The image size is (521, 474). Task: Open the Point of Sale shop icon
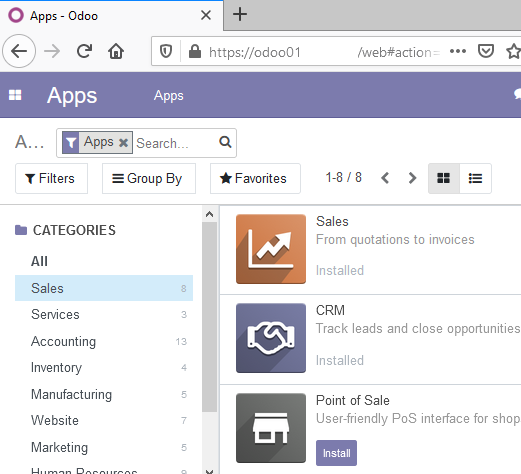point(271,428)
